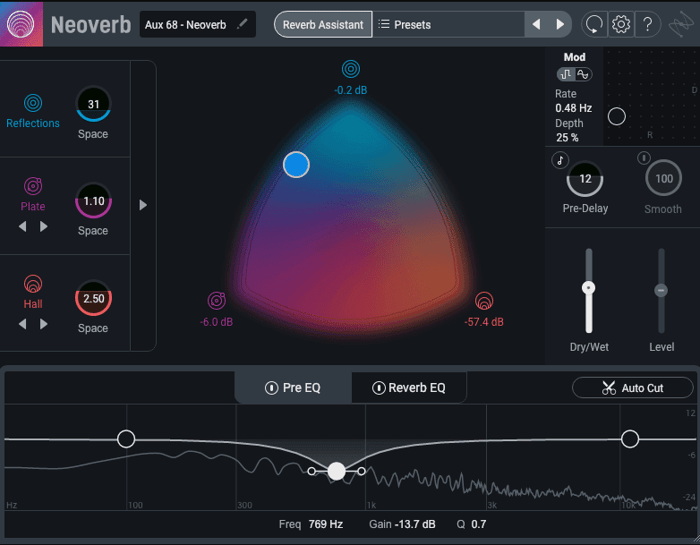Select the sine wave modulation shape
Viewport: 700px width, 545px height.
pyautogui.click(x=583, y=74)
